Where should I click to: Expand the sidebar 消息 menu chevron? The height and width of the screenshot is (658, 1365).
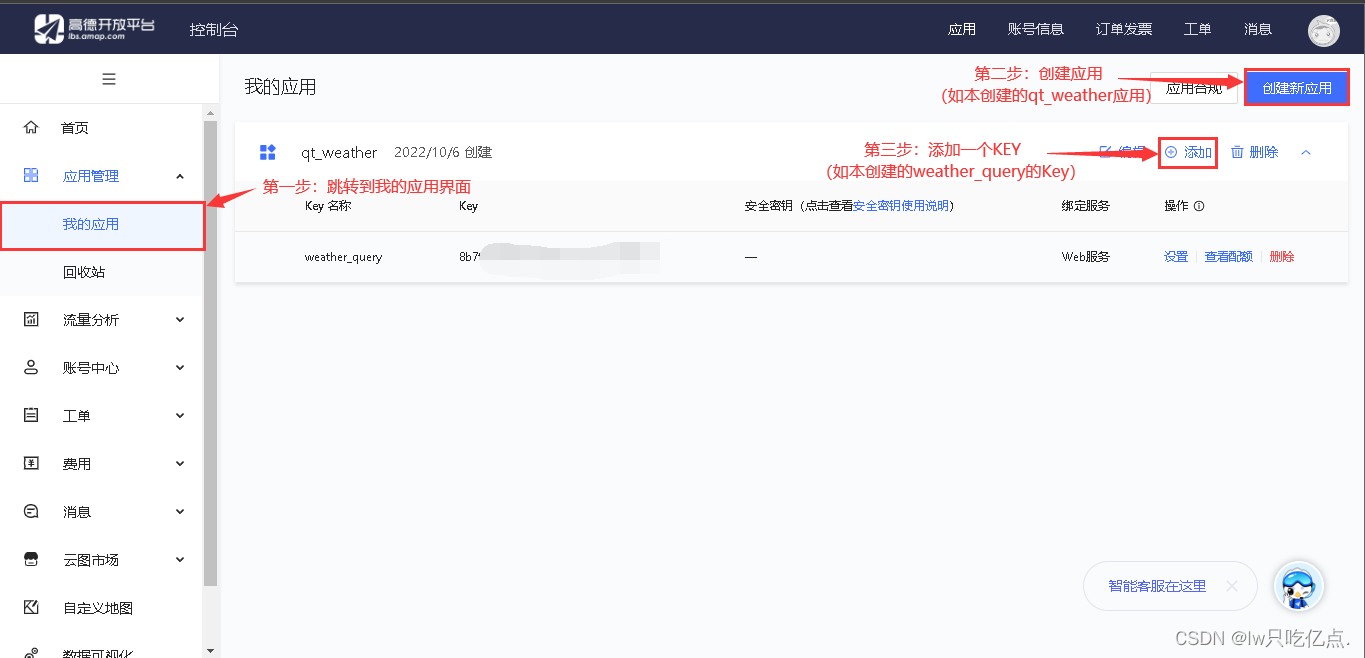(x=180, y=512)
